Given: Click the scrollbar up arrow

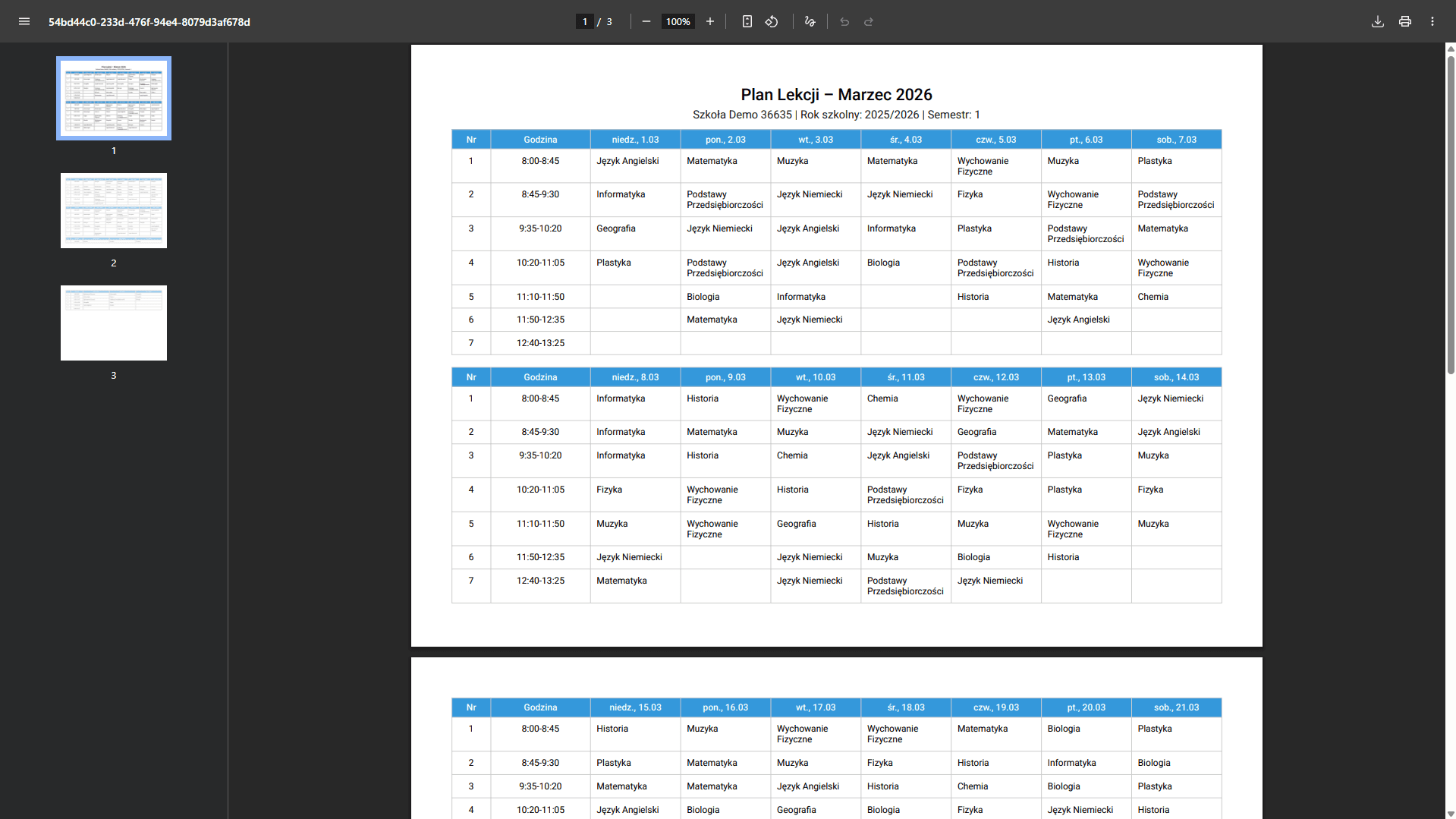Looking at the screenshot, I should [1451, 49].
